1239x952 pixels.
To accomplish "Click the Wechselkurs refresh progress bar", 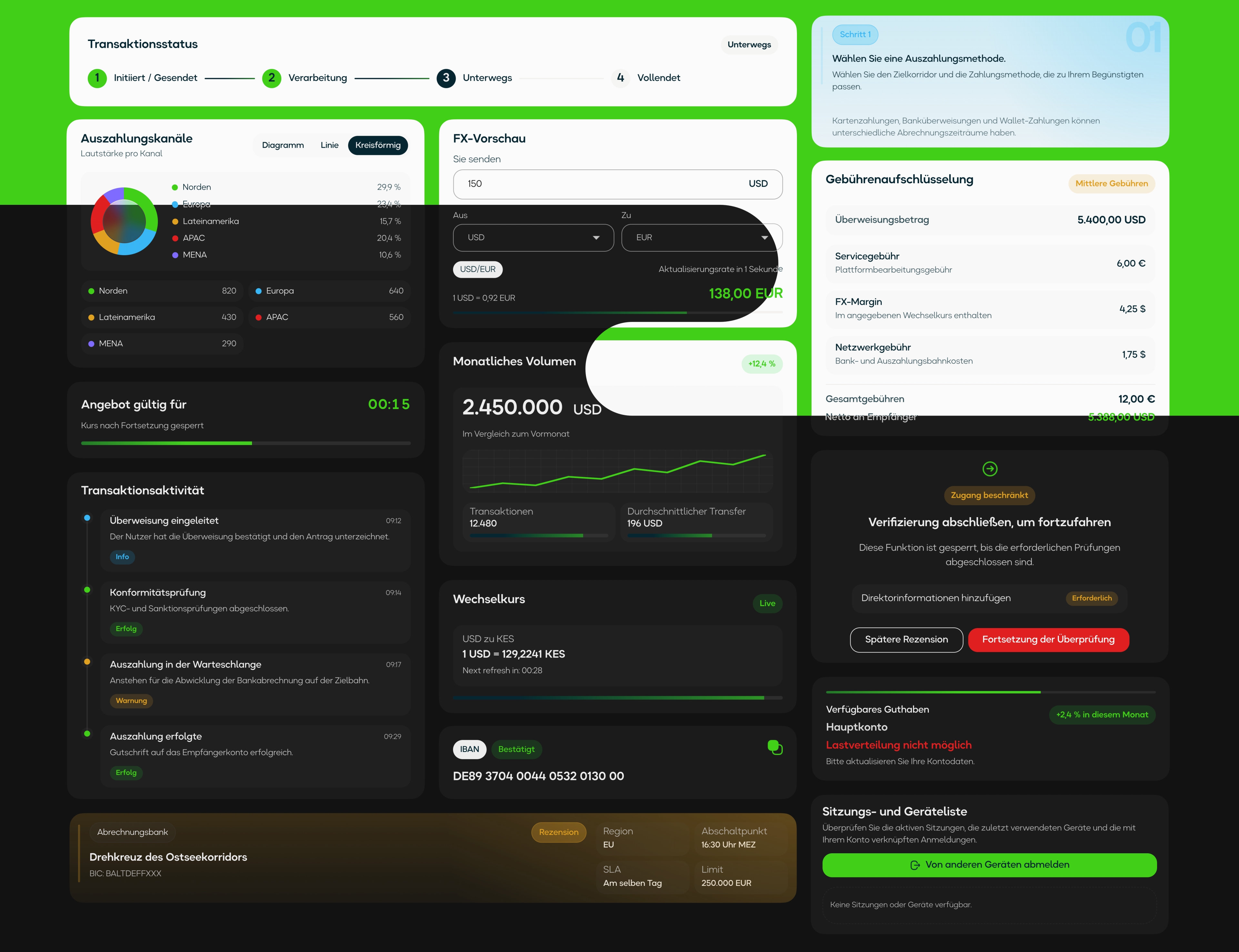I will click(618, 697).
